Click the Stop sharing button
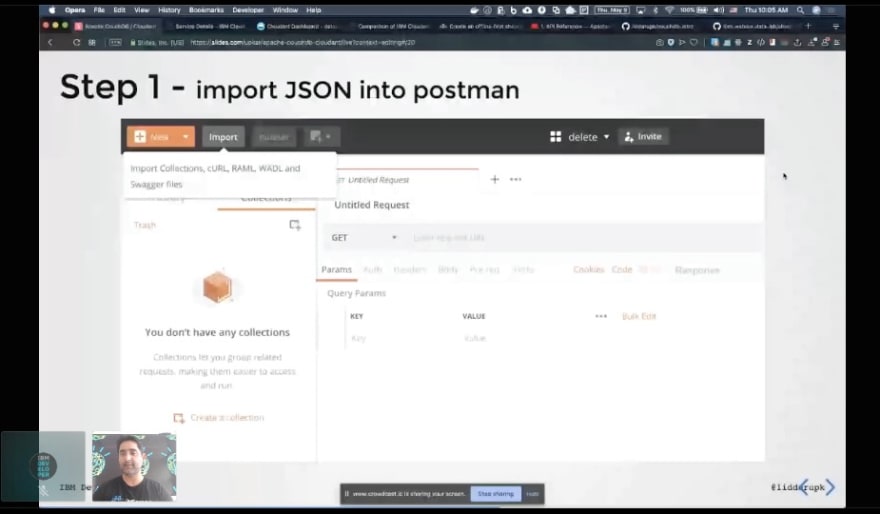The image size is (880, 514). coord(496,494)
